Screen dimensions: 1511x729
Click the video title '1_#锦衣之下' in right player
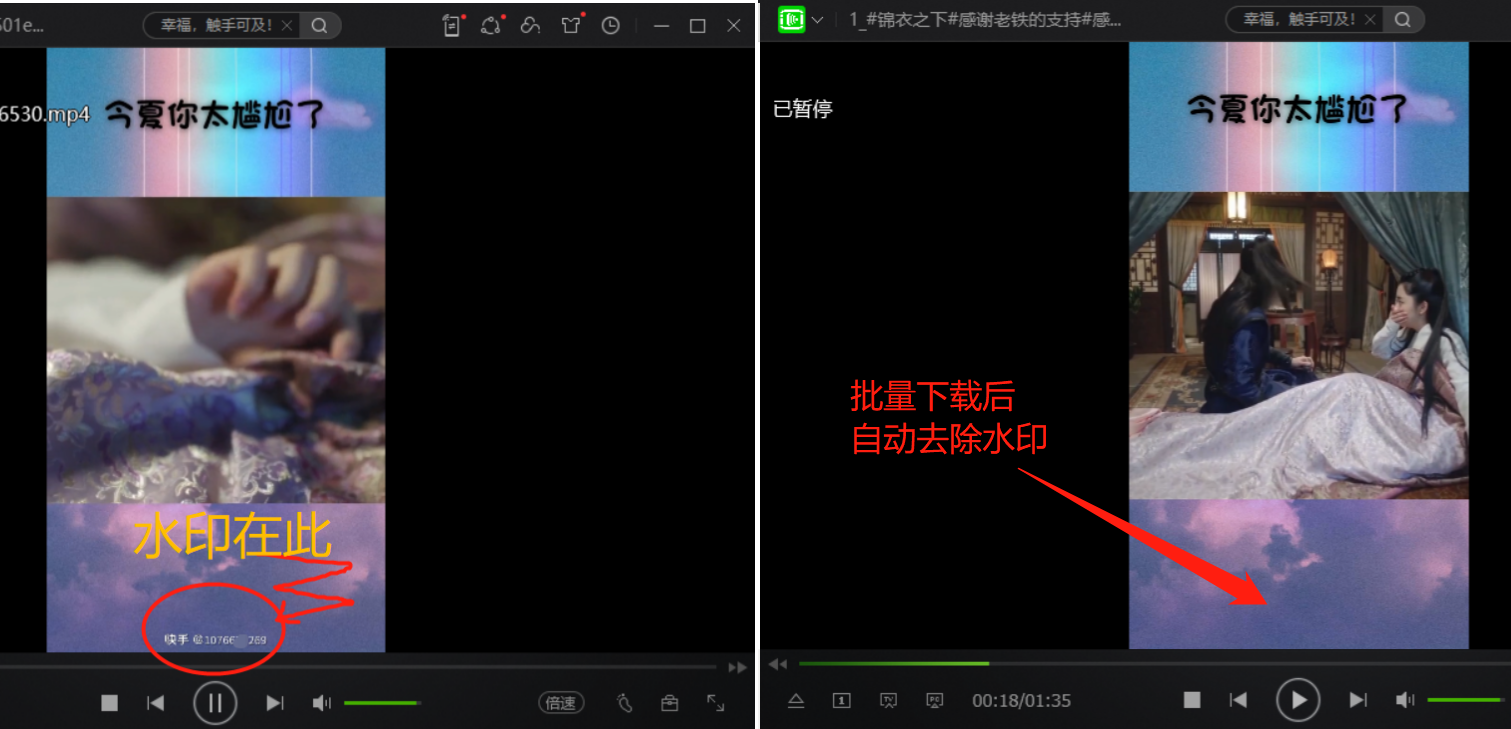coord(985,19)
